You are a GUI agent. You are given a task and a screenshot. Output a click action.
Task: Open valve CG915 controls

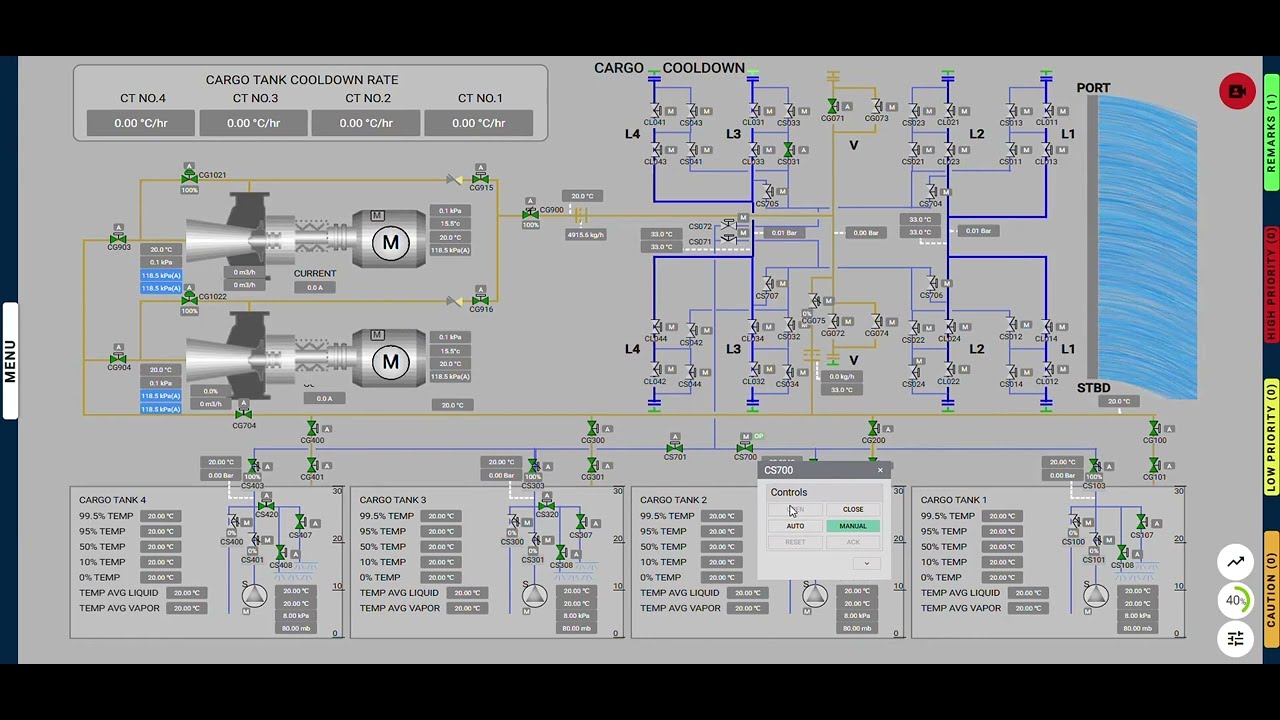pos(480,179)
